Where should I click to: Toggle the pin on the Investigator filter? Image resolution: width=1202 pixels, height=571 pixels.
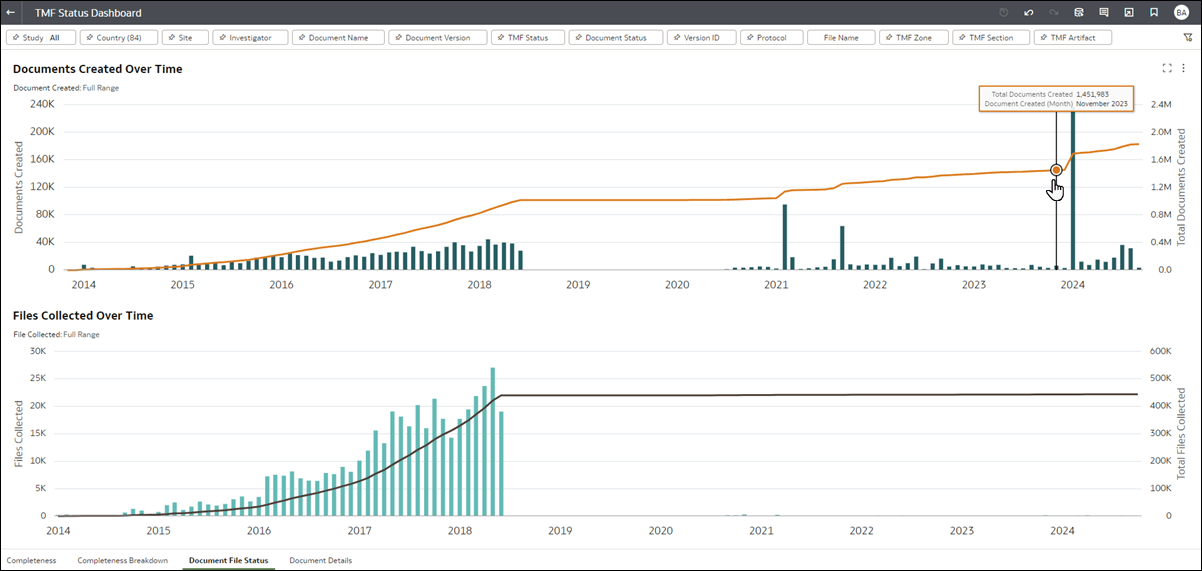tap(221, 37)
